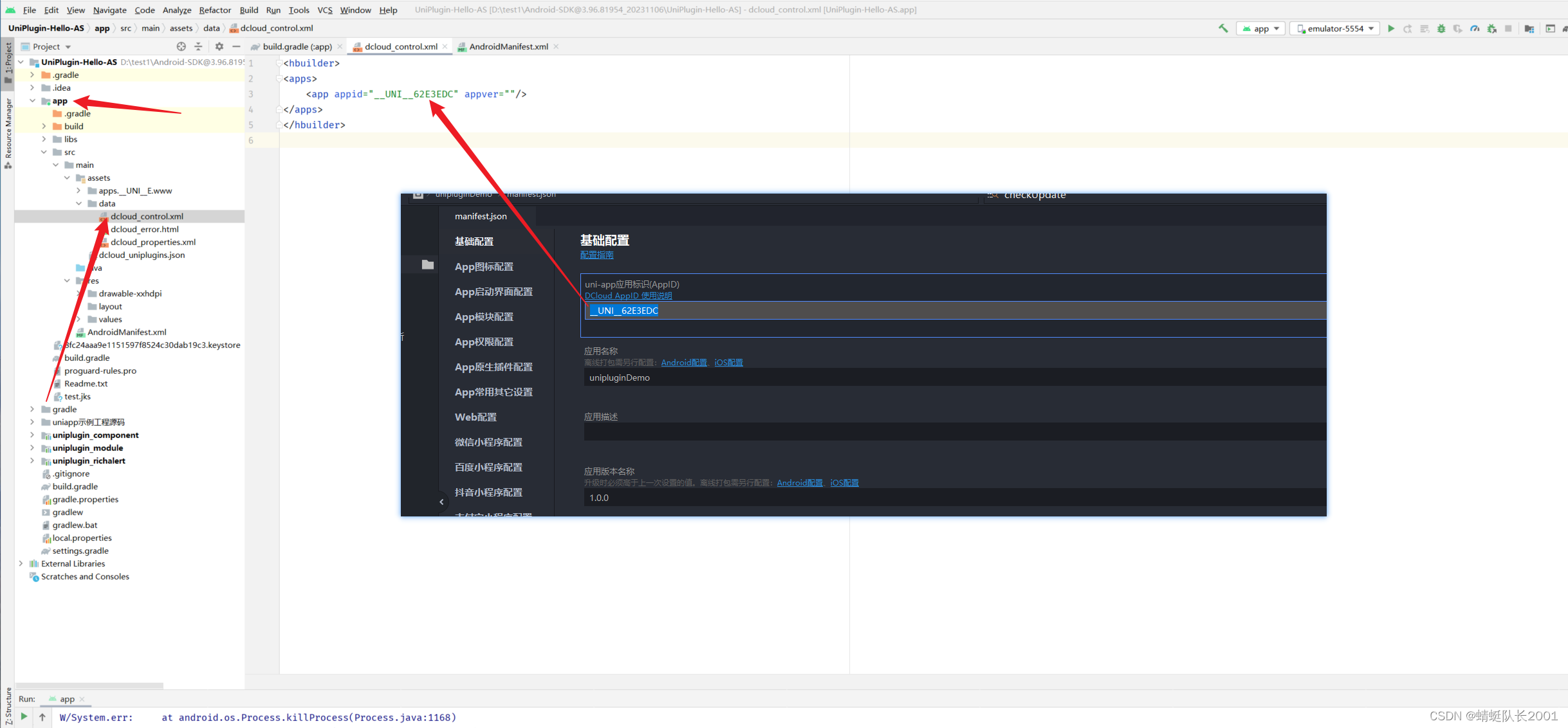Select App图标配置 in manifest sidebar

tap(484, 267)
